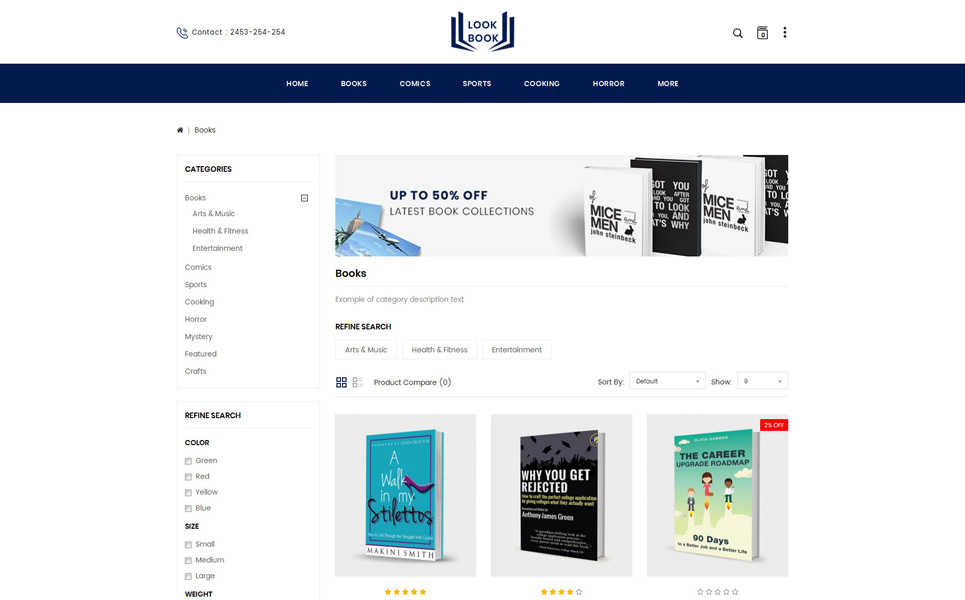
Task: Click star rating under Why You Get Rejected
Action: (x=561, y=592)
